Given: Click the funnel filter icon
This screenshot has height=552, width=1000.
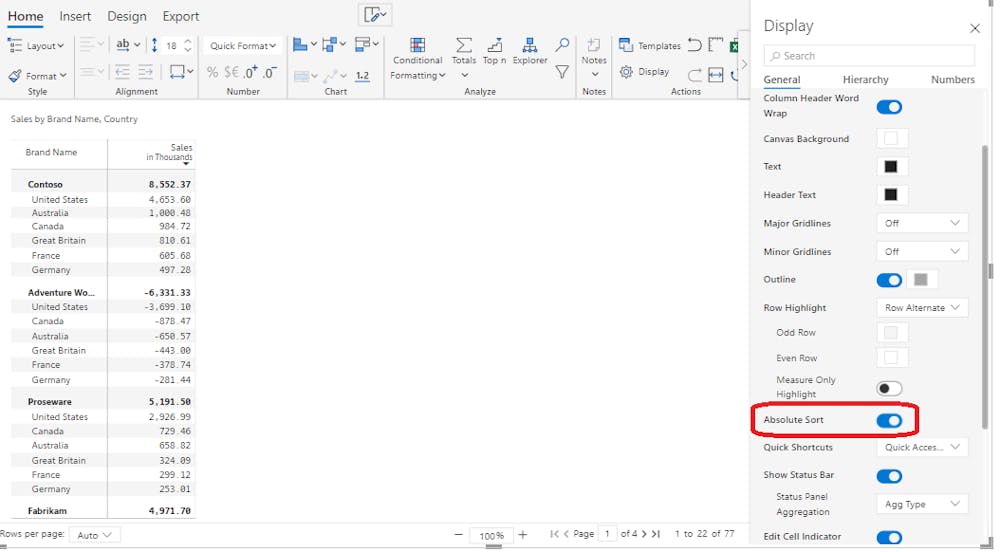Looking at the screenshot, I should coord(562,71).
